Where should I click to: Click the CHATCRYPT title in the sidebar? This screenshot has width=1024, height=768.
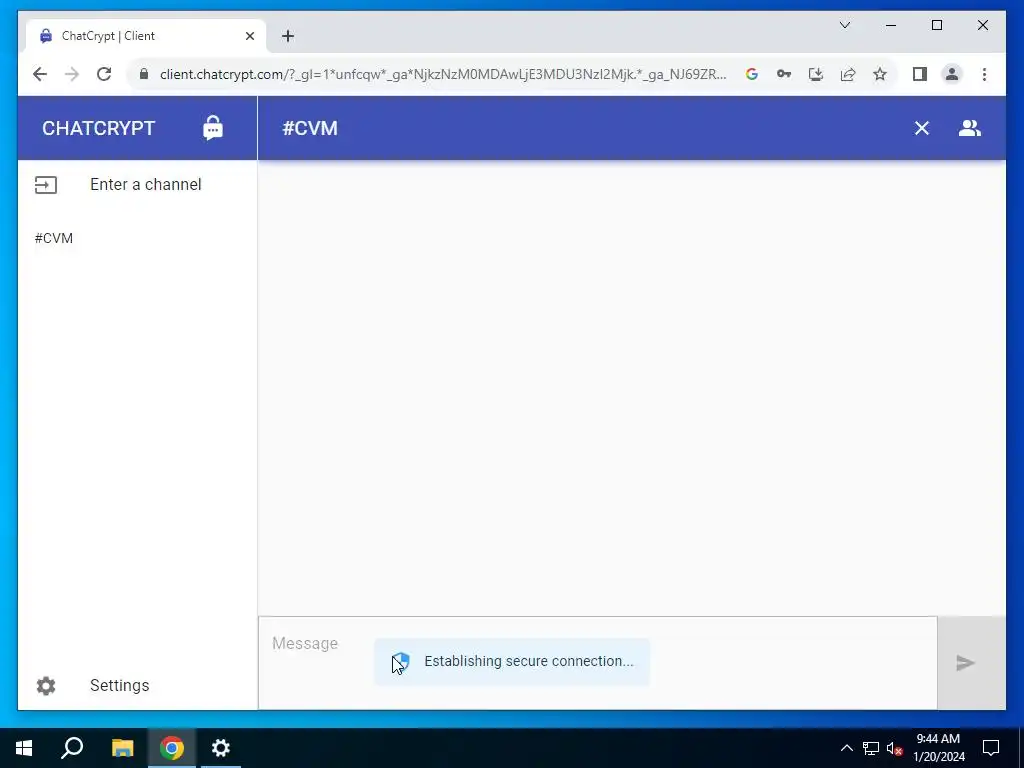[x=99, y=128]
